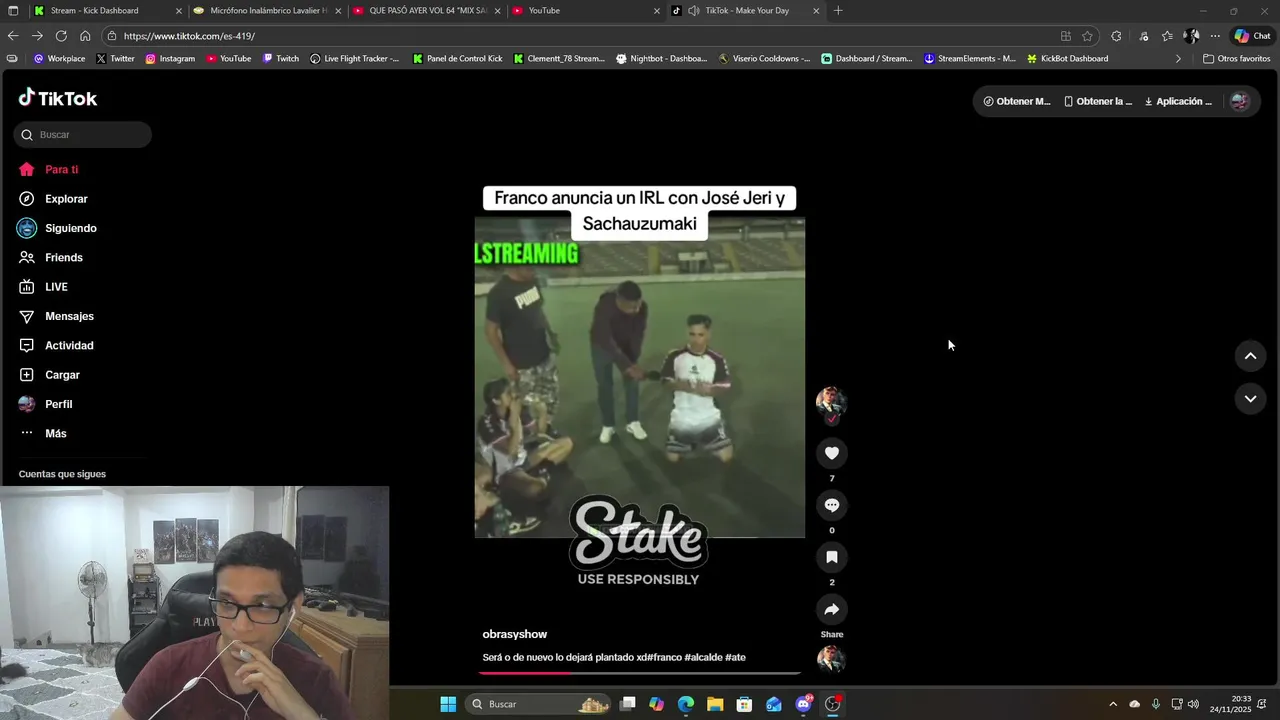Open OBS Studio from the taskbar
The height and width of the screenshot is (720, 1280).
click(x=832, y=704)
